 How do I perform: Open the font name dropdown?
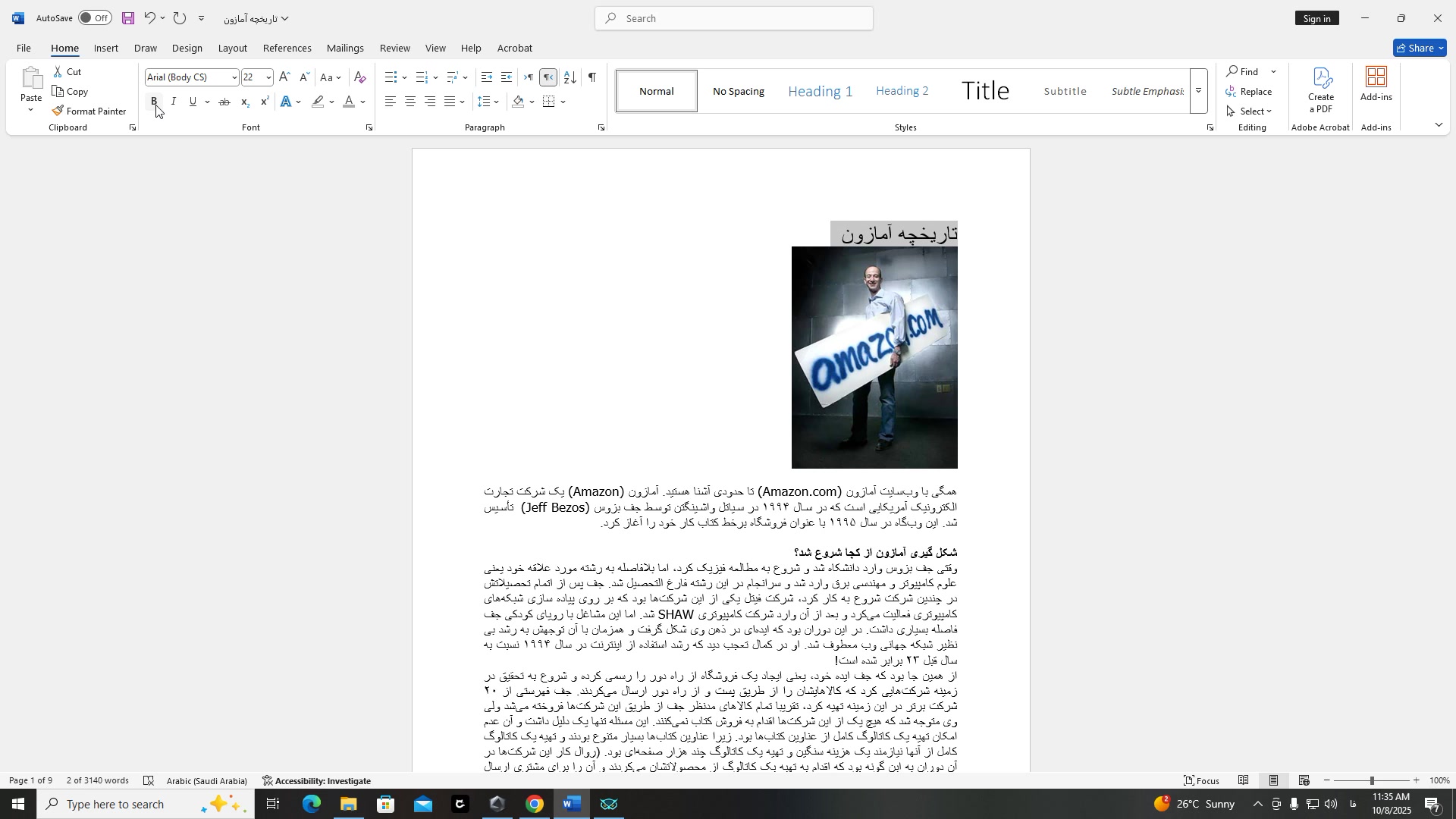point(234,77)
